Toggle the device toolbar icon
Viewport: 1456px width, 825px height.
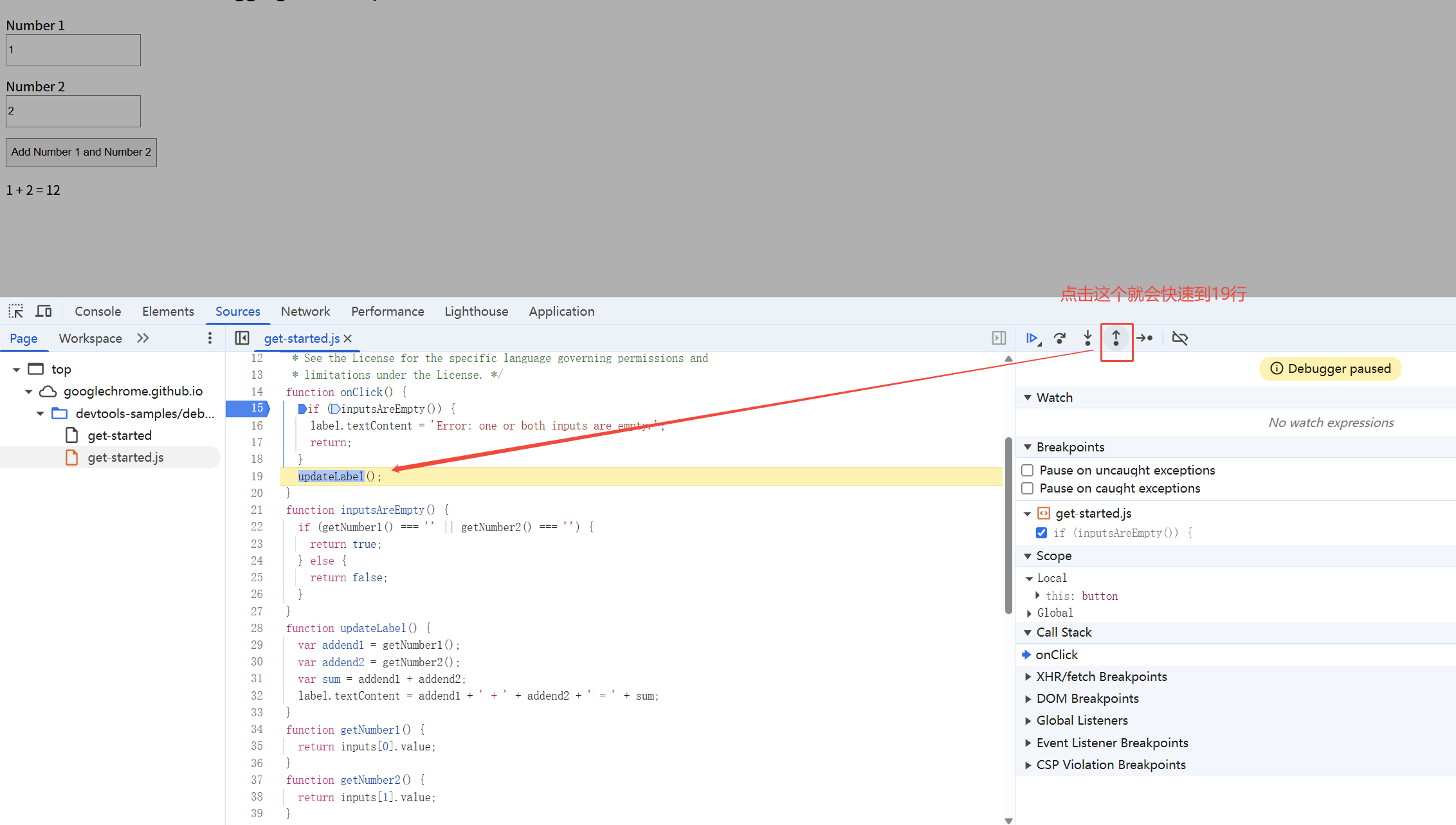coord(44,312)
